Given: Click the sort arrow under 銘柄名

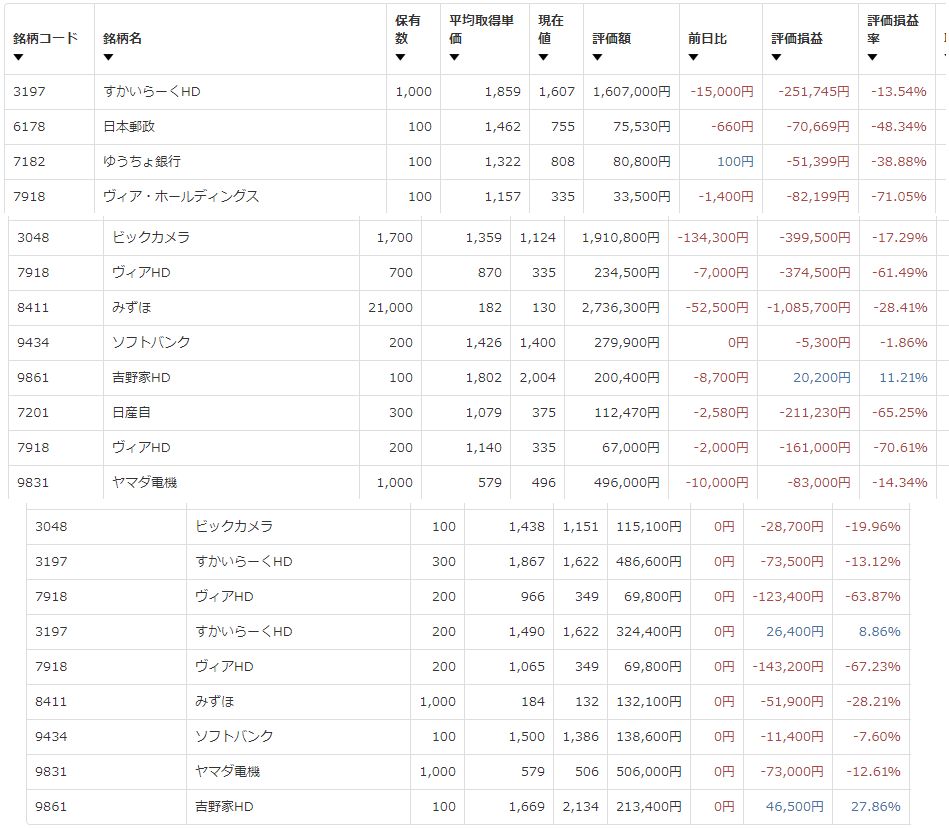Looking at the screenshot, I should (108, 57).
